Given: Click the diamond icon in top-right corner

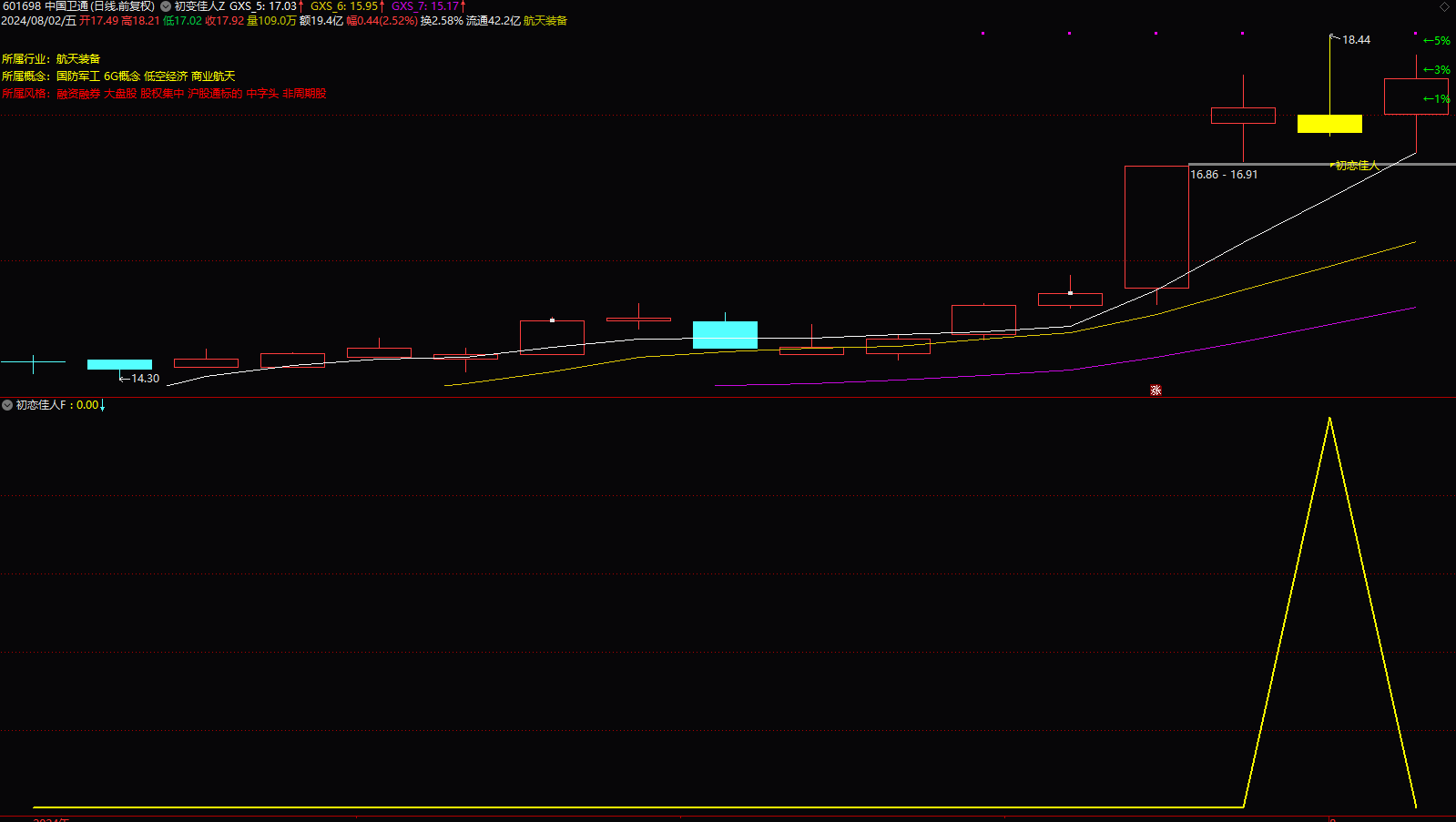Looking at the screenshot, I should tap(1444, 6).
